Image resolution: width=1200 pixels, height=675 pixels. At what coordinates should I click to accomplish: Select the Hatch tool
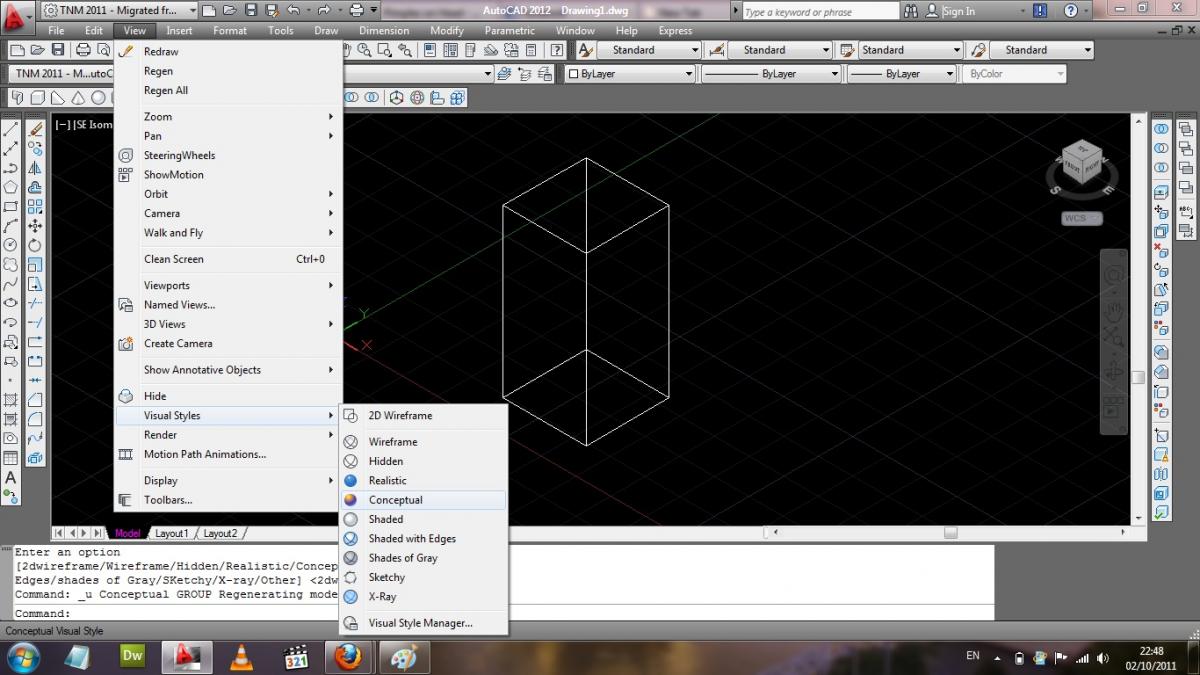point(10,400)
